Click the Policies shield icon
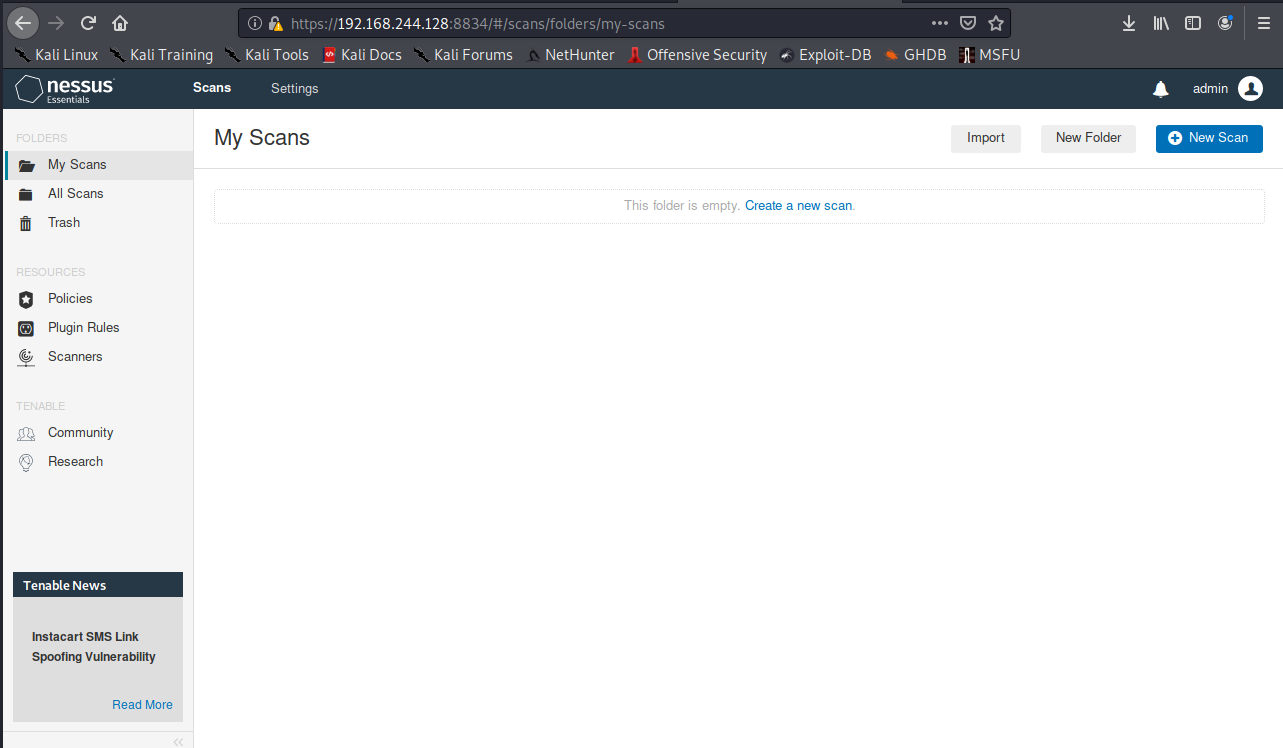This screenshot has height=748, width=1283. coord(26,299)
